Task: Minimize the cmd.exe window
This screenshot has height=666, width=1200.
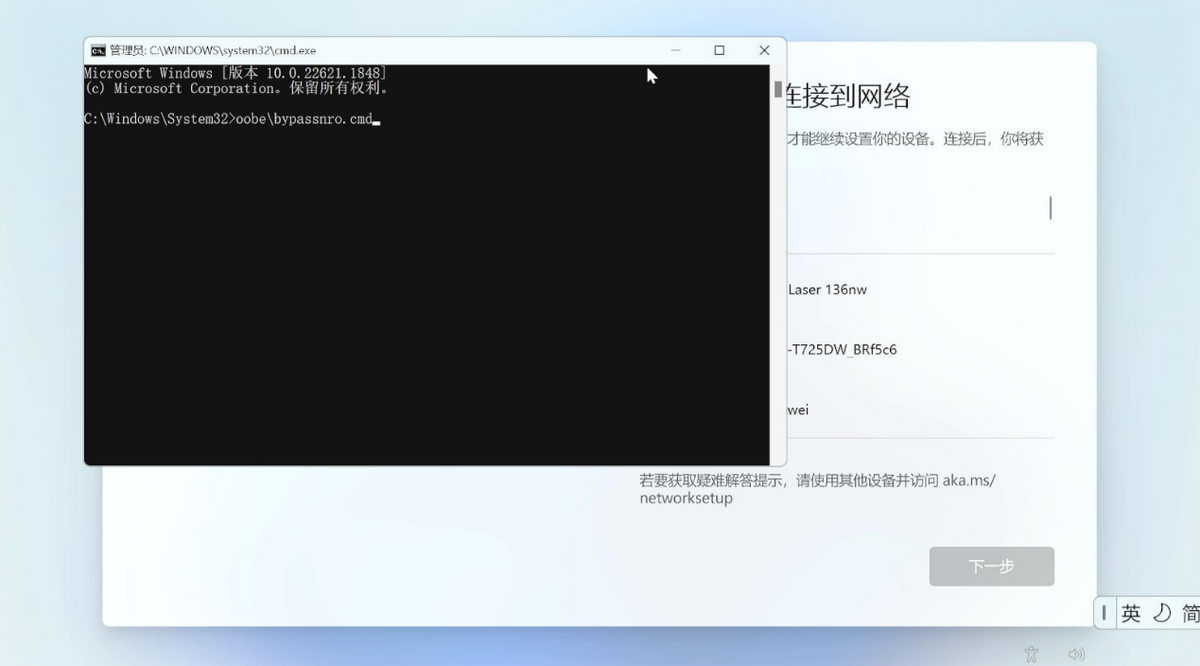Action: [x=676, y=50]
